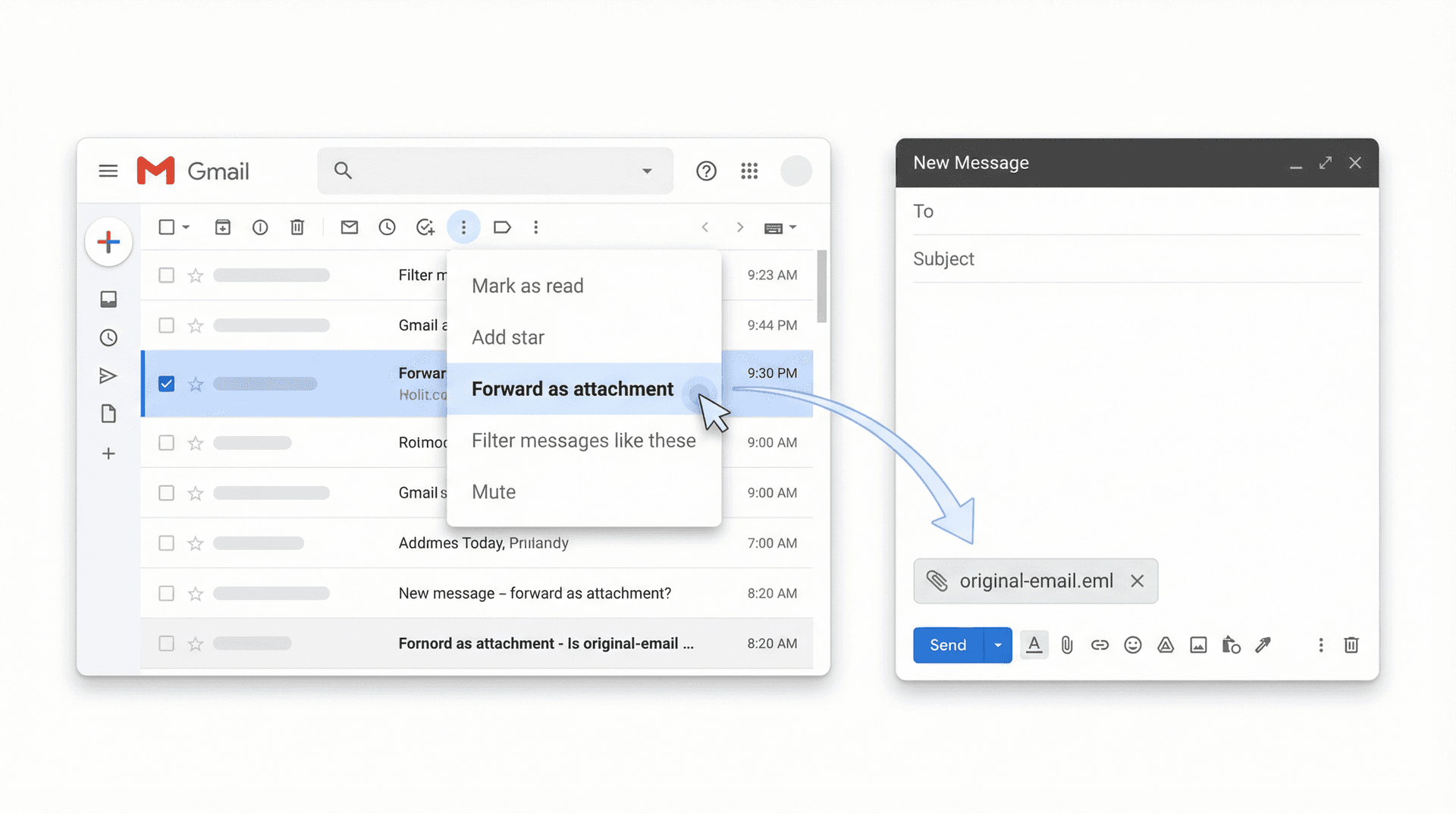This screenshot has width=1456, height=813.
Task: Click the Add to Tasks icon
Action: point(425,227)
